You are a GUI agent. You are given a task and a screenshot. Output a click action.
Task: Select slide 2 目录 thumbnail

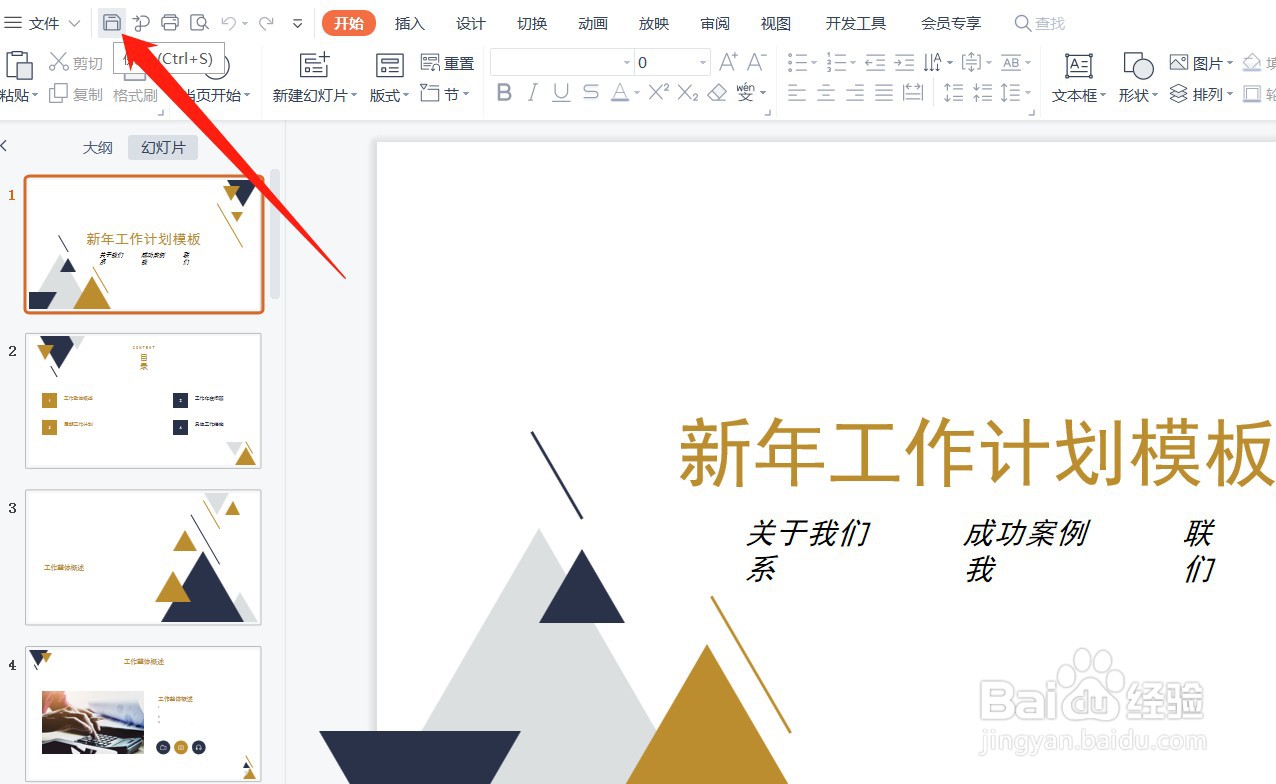pos(143,401)
